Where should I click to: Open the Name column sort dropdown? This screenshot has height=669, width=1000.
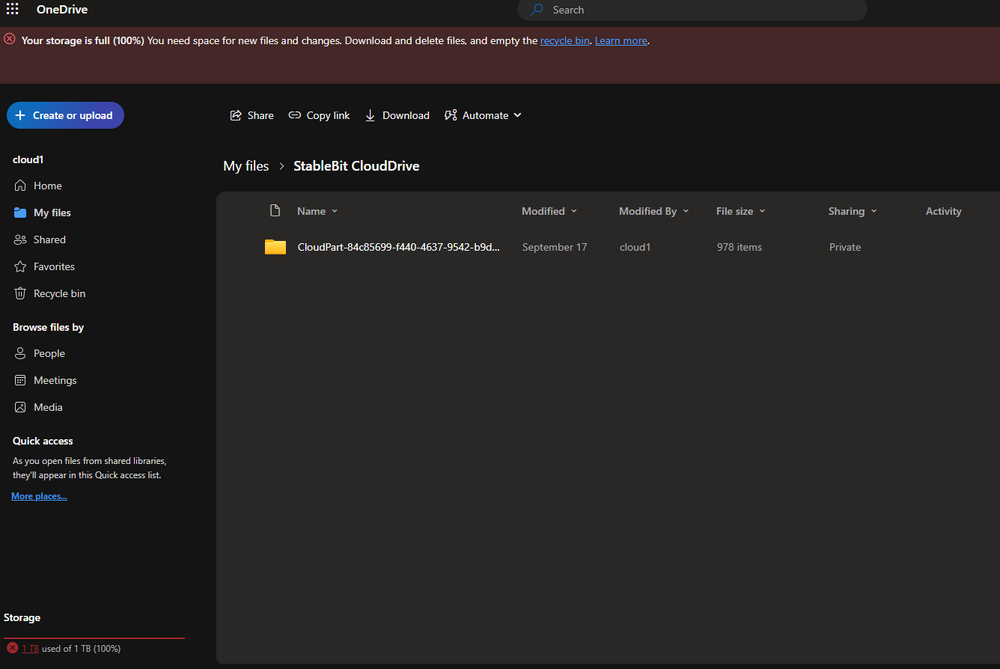tap(334, 211)
